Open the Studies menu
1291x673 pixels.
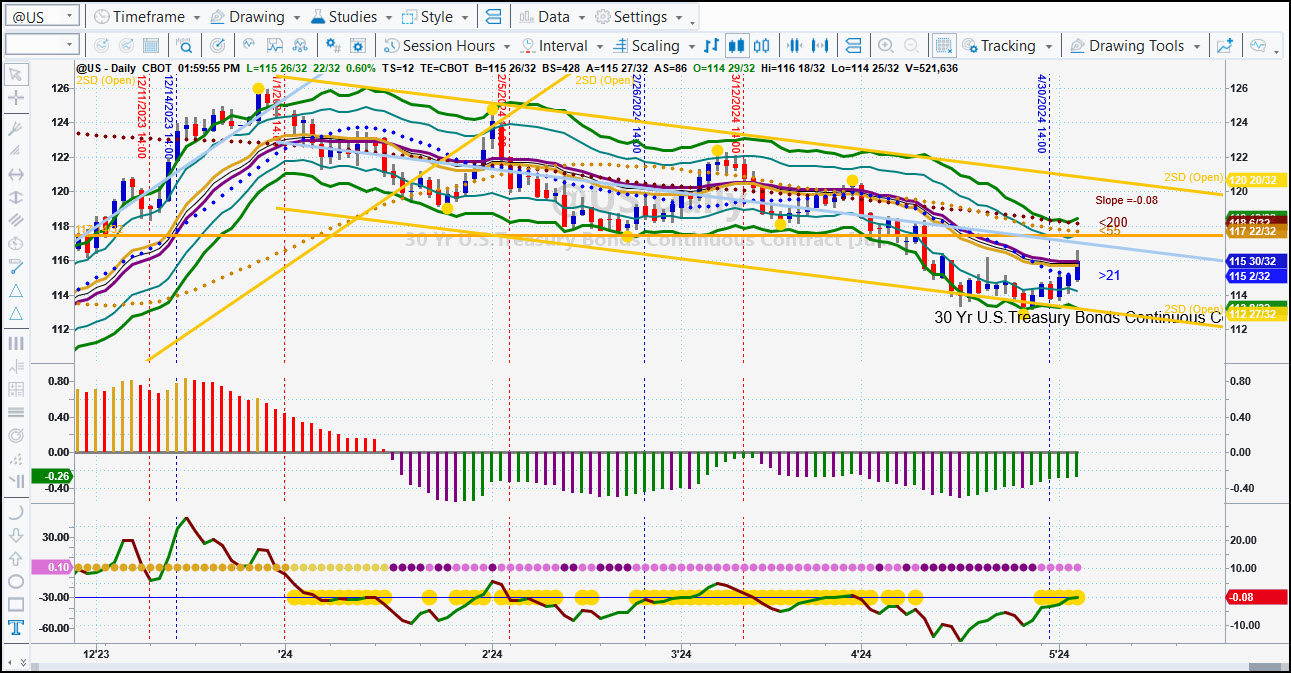click(x=351, y=17)
